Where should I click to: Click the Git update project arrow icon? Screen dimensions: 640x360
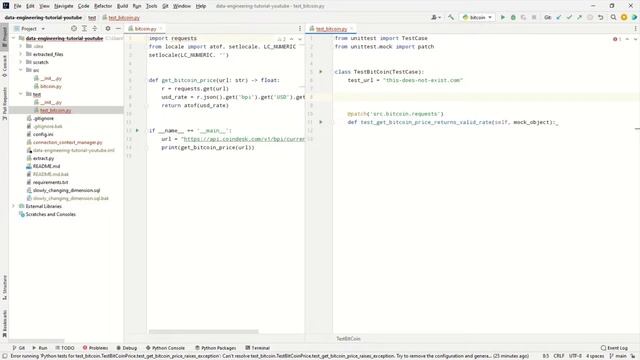point(559,18)
